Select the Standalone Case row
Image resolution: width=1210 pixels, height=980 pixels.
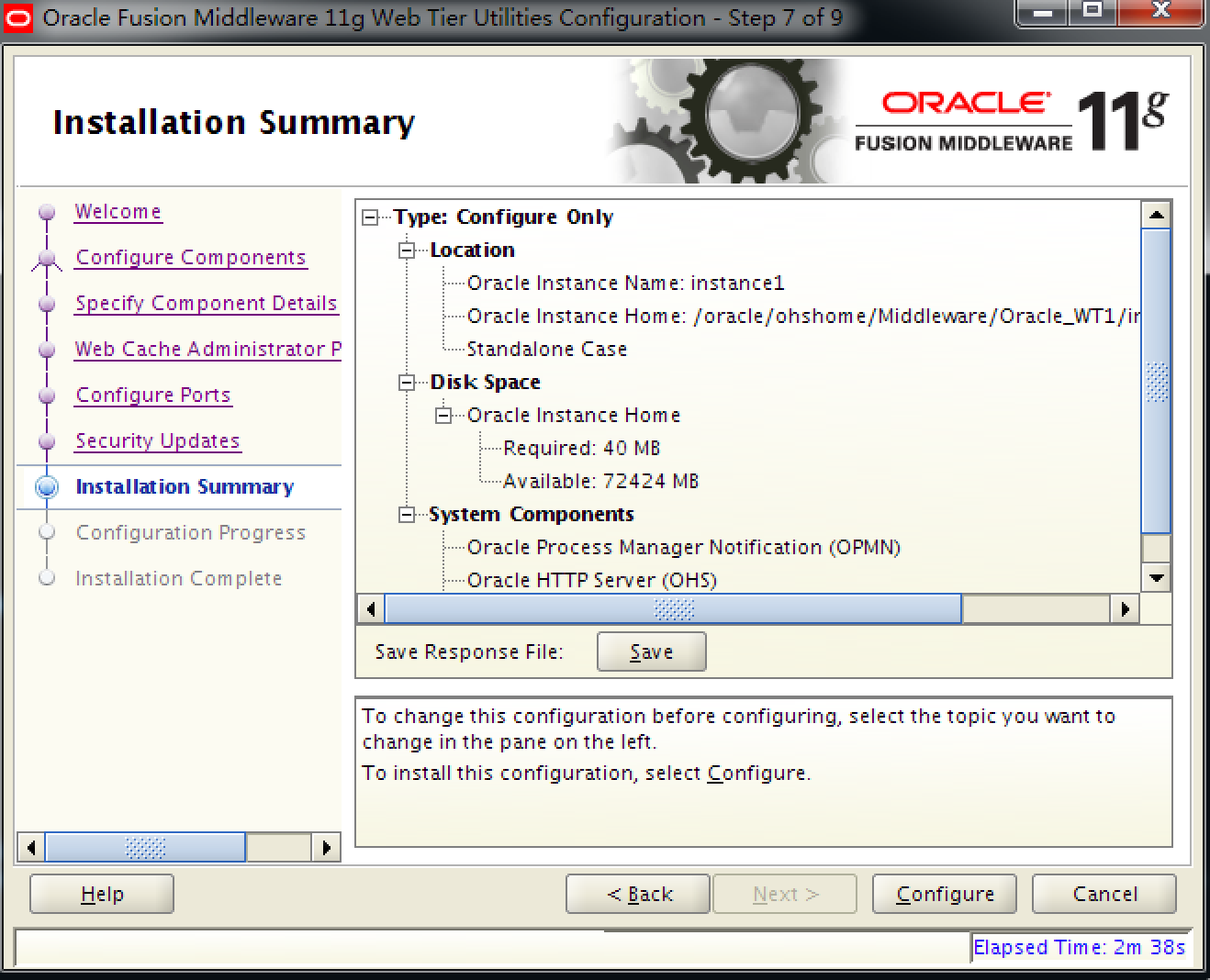(x=547, y=350)
